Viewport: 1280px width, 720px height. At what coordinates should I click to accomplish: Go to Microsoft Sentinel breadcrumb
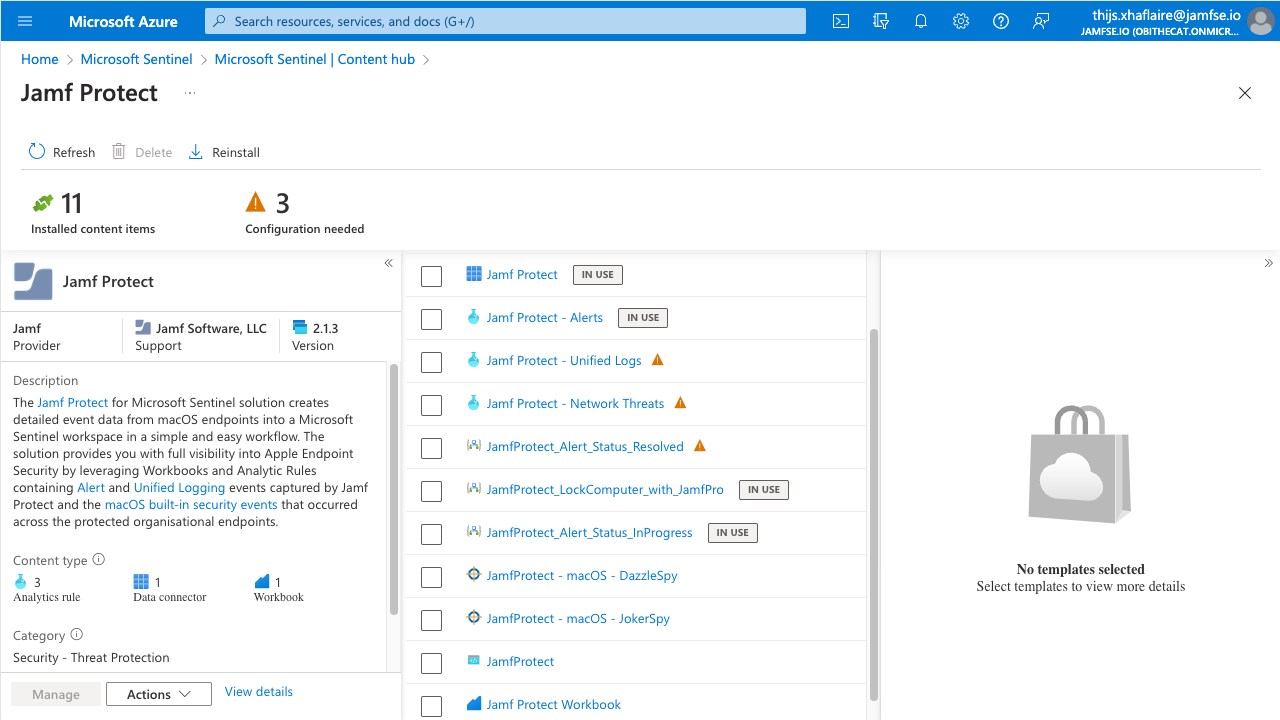[136, 59]
